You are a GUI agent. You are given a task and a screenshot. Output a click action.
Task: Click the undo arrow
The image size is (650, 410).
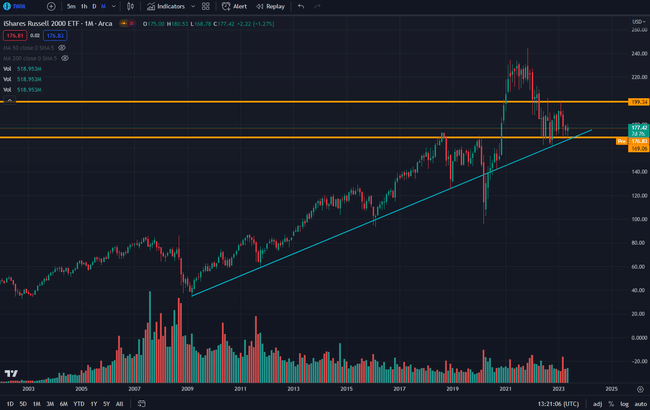click(x=302, y=6)
